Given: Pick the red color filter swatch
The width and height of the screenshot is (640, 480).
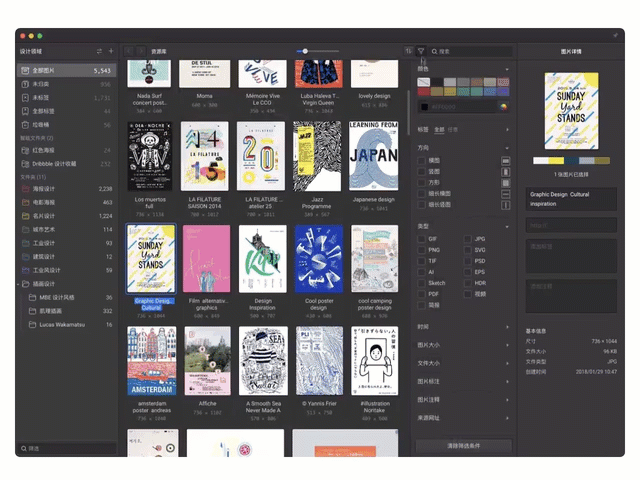Looking at the screenshot, I should click(424, 91).
